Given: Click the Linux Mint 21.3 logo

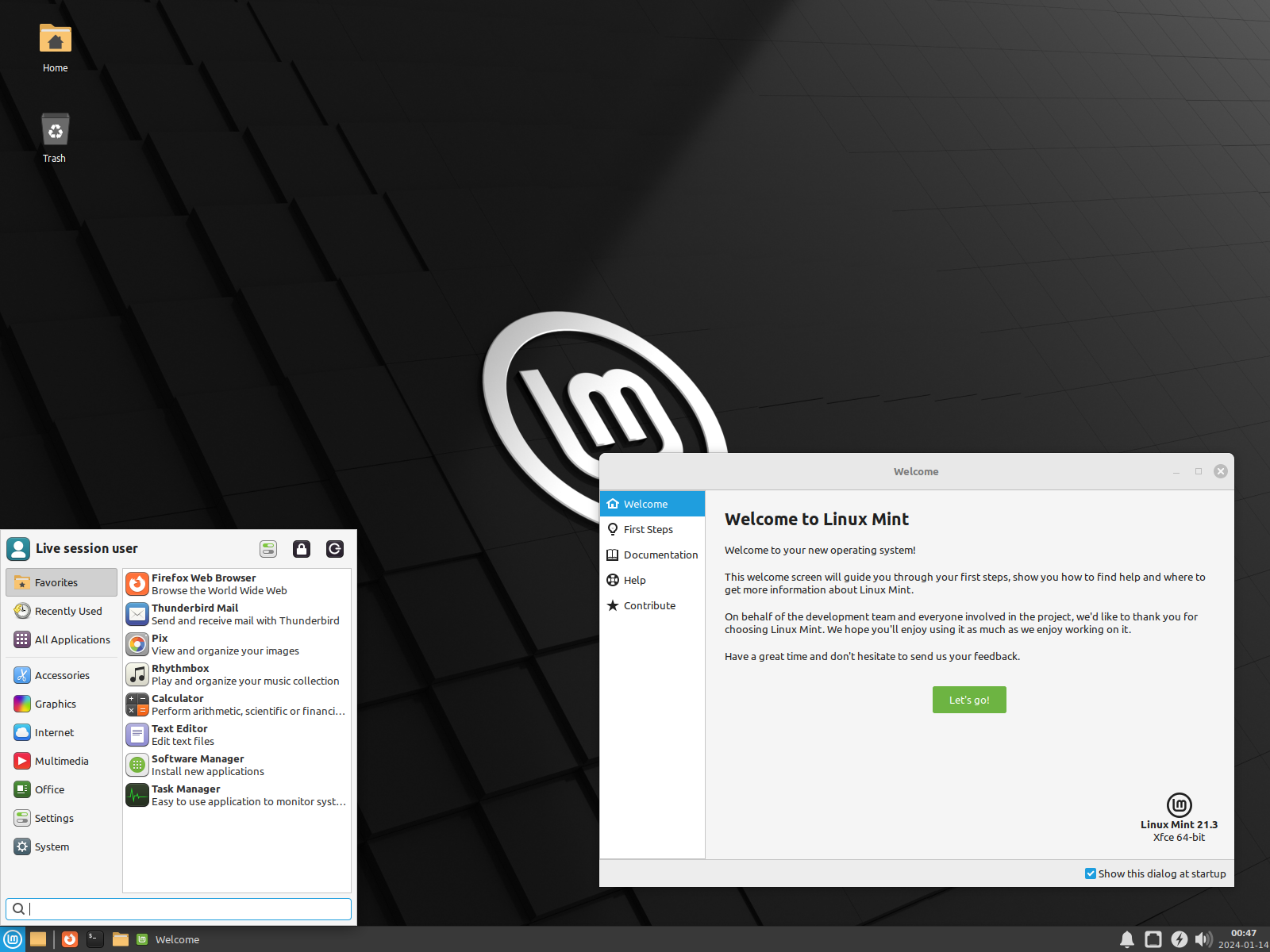Looking at the screenshot, I should [x=1180, y=804].
